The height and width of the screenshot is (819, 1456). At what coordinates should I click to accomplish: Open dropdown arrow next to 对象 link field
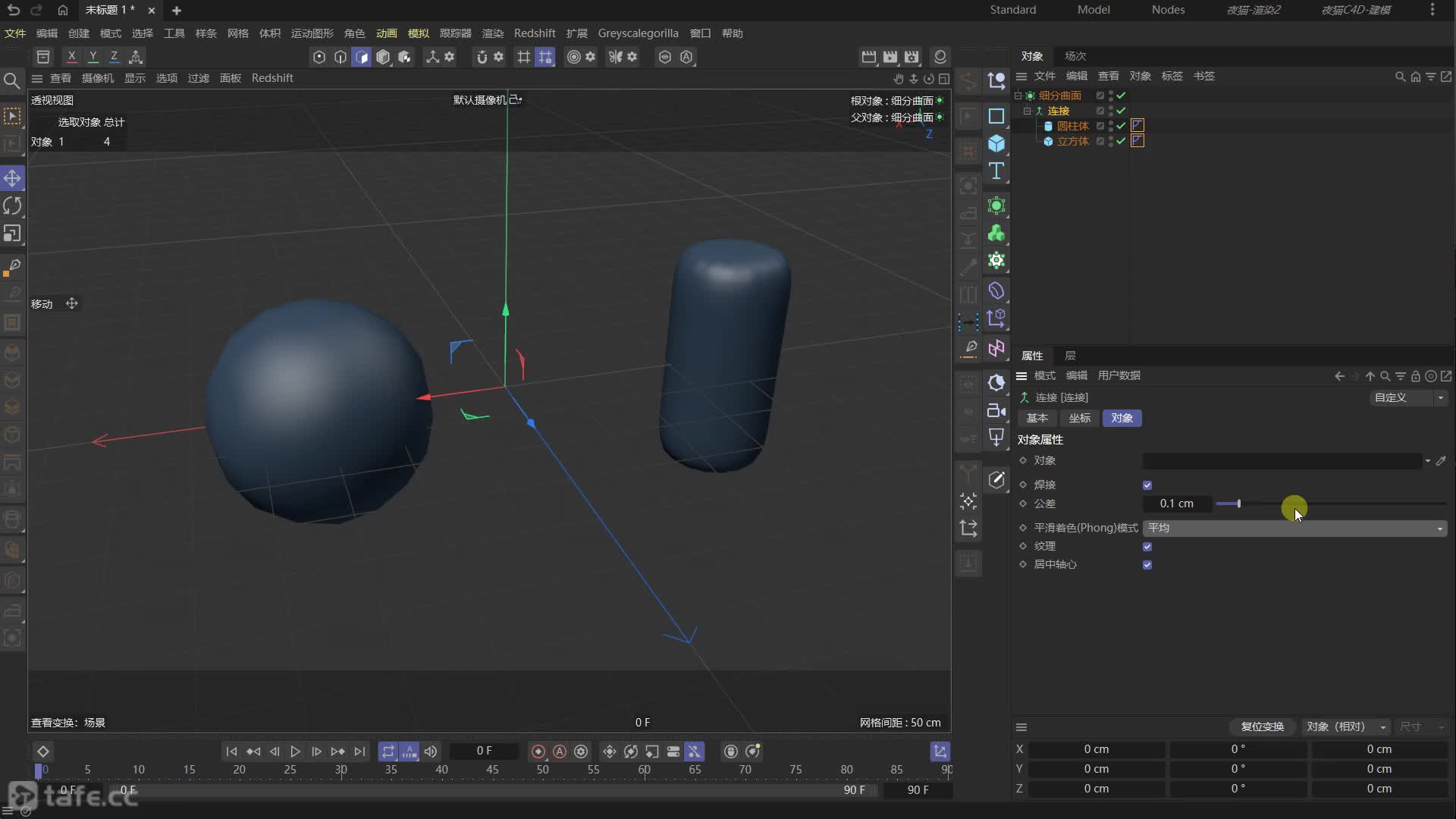click(1428, 461)
